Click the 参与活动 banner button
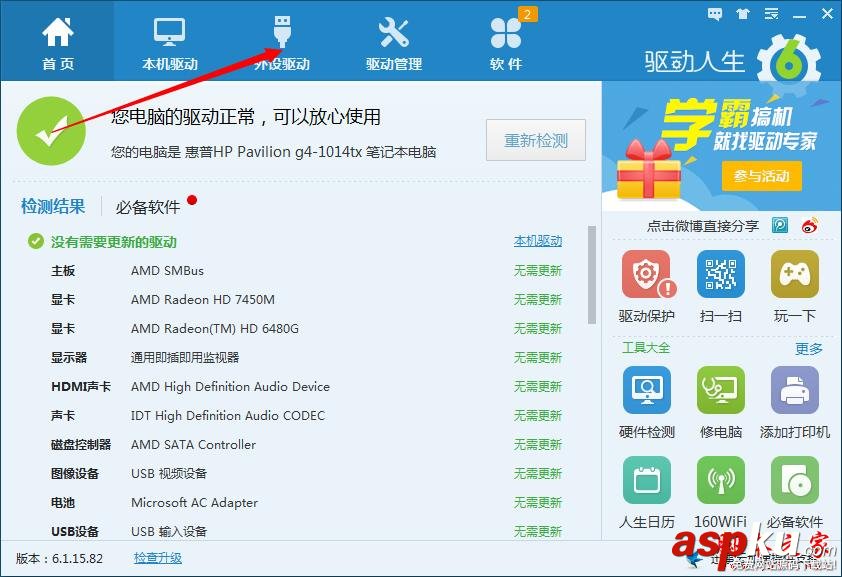 pyautogui.click(x=761, y=176)
